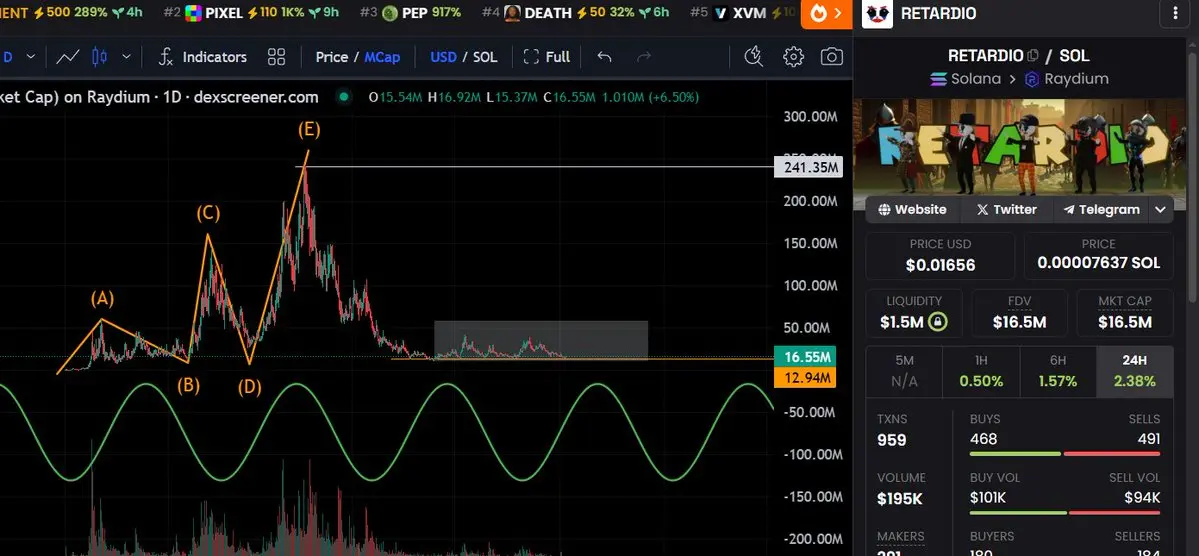
Task: Select USD as chart currency
Action: [444, 57]
